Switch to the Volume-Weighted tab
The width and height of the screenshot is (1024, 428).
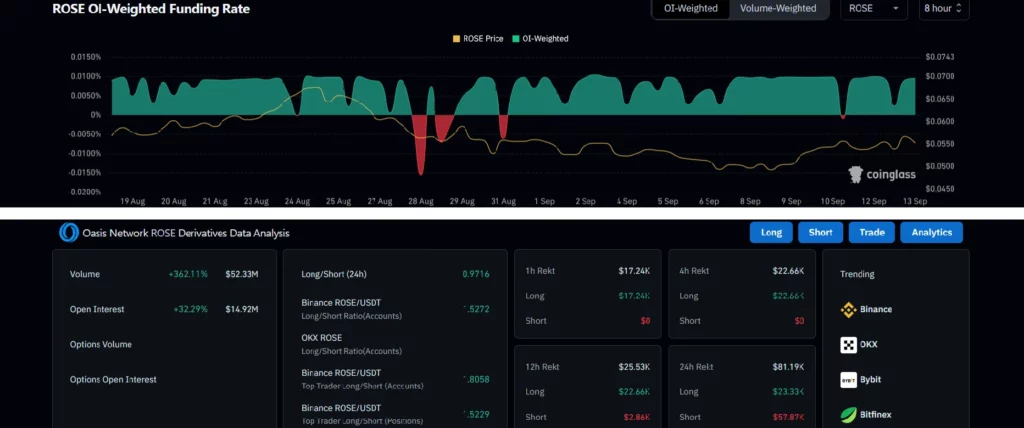click(778, 8)
